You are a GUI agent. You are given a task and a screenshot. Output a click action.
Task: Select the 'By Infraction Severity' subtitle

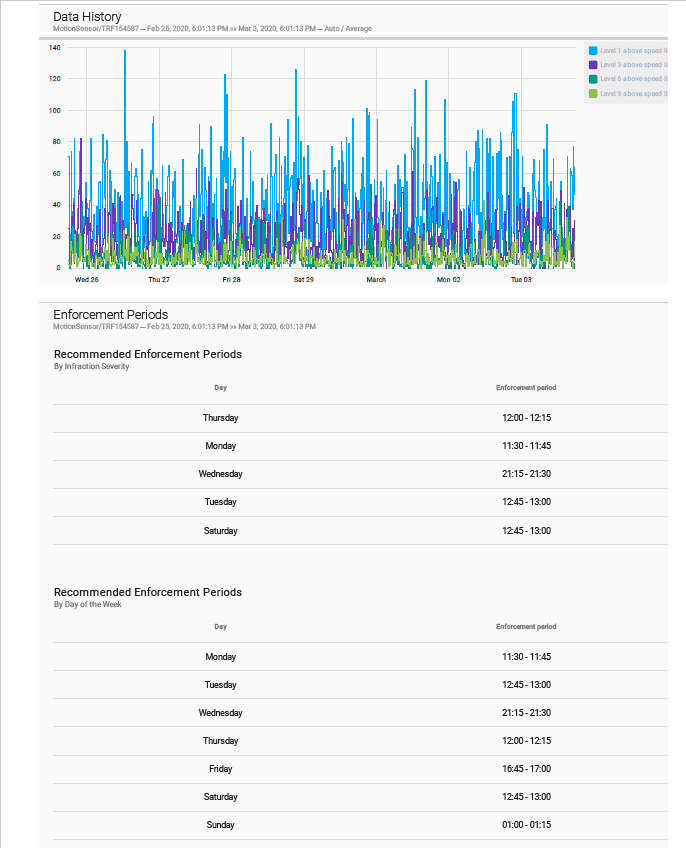pyautogui.click(x=91, y=366)
